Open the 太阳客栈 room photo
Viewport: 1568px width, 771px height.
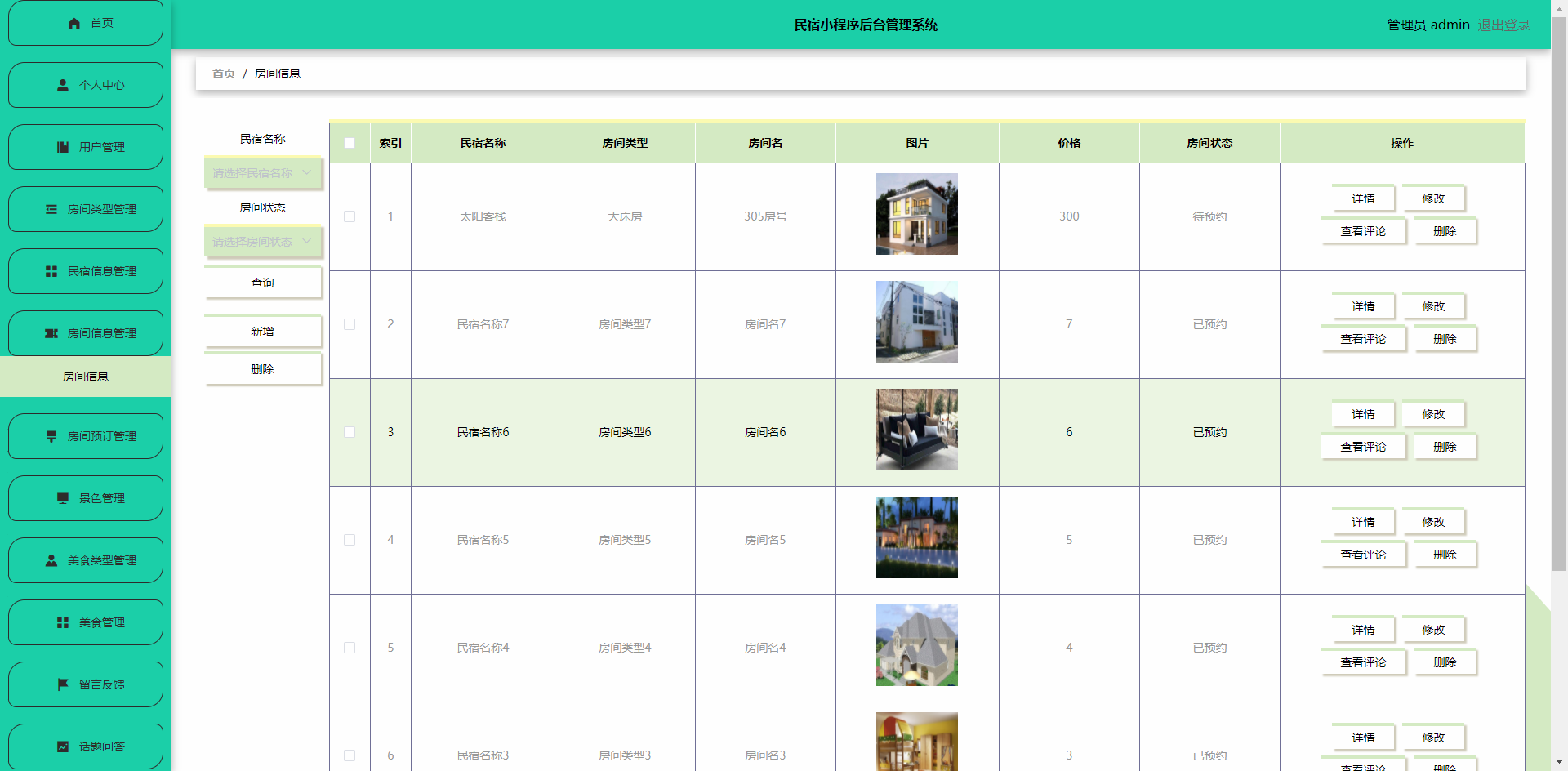click(917, 214)
